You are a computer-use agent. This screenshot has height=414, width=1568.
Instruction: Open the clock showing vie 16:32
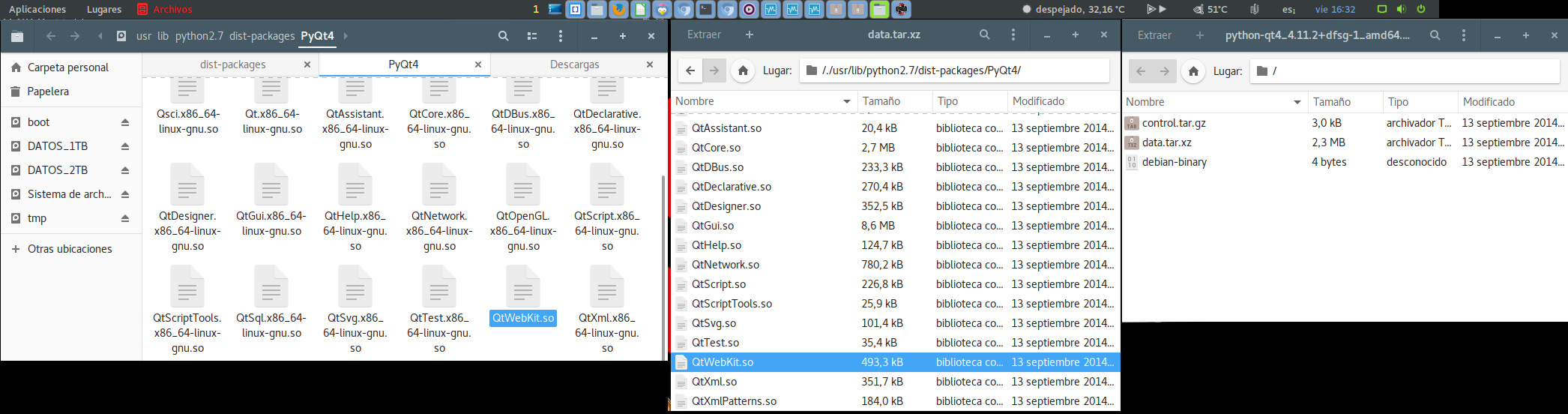click(x=1335, y=9)
